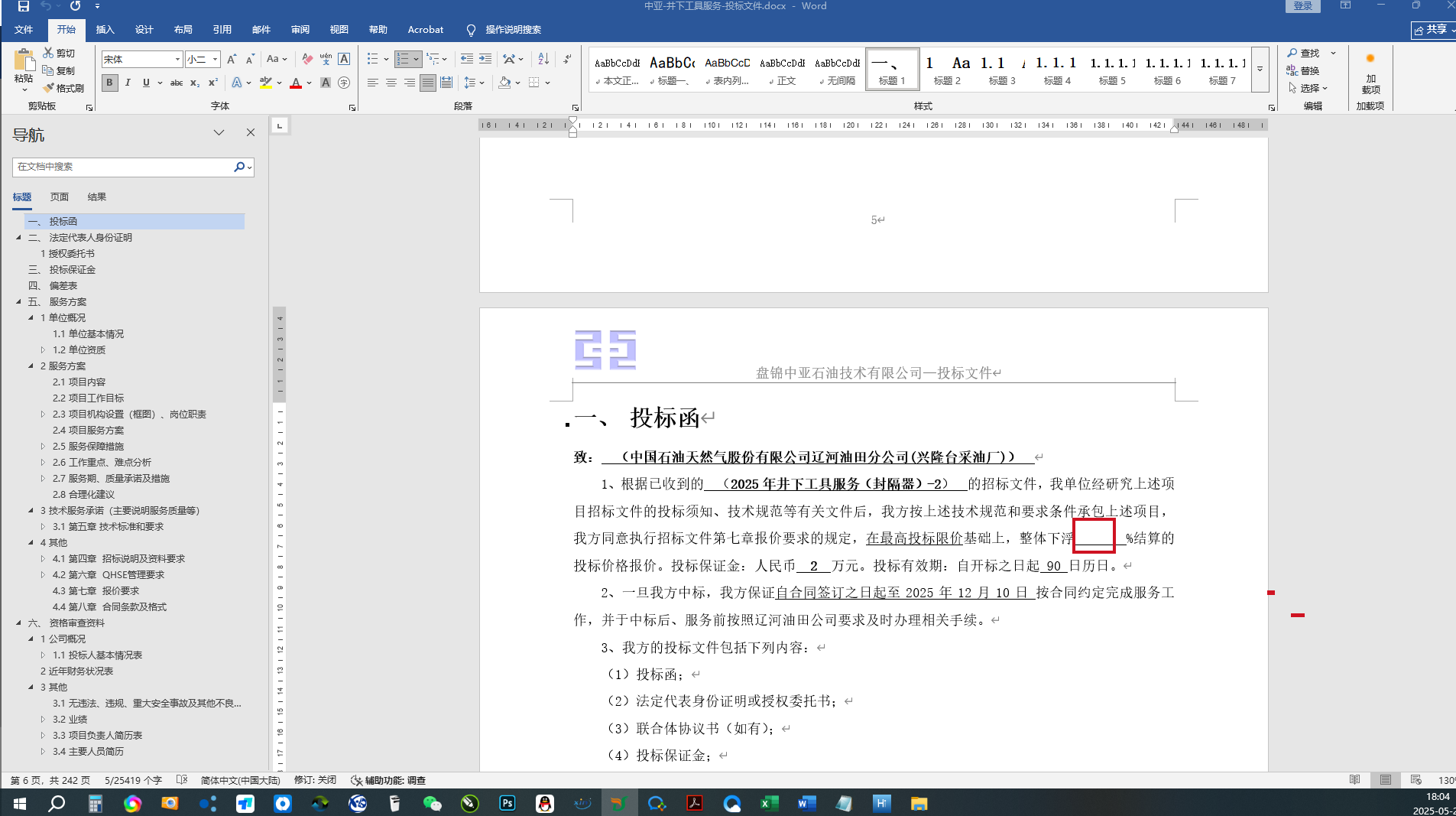Toggle Italic formatting
This screenshot has height=816, width=1456.
(x=128, y=83)
